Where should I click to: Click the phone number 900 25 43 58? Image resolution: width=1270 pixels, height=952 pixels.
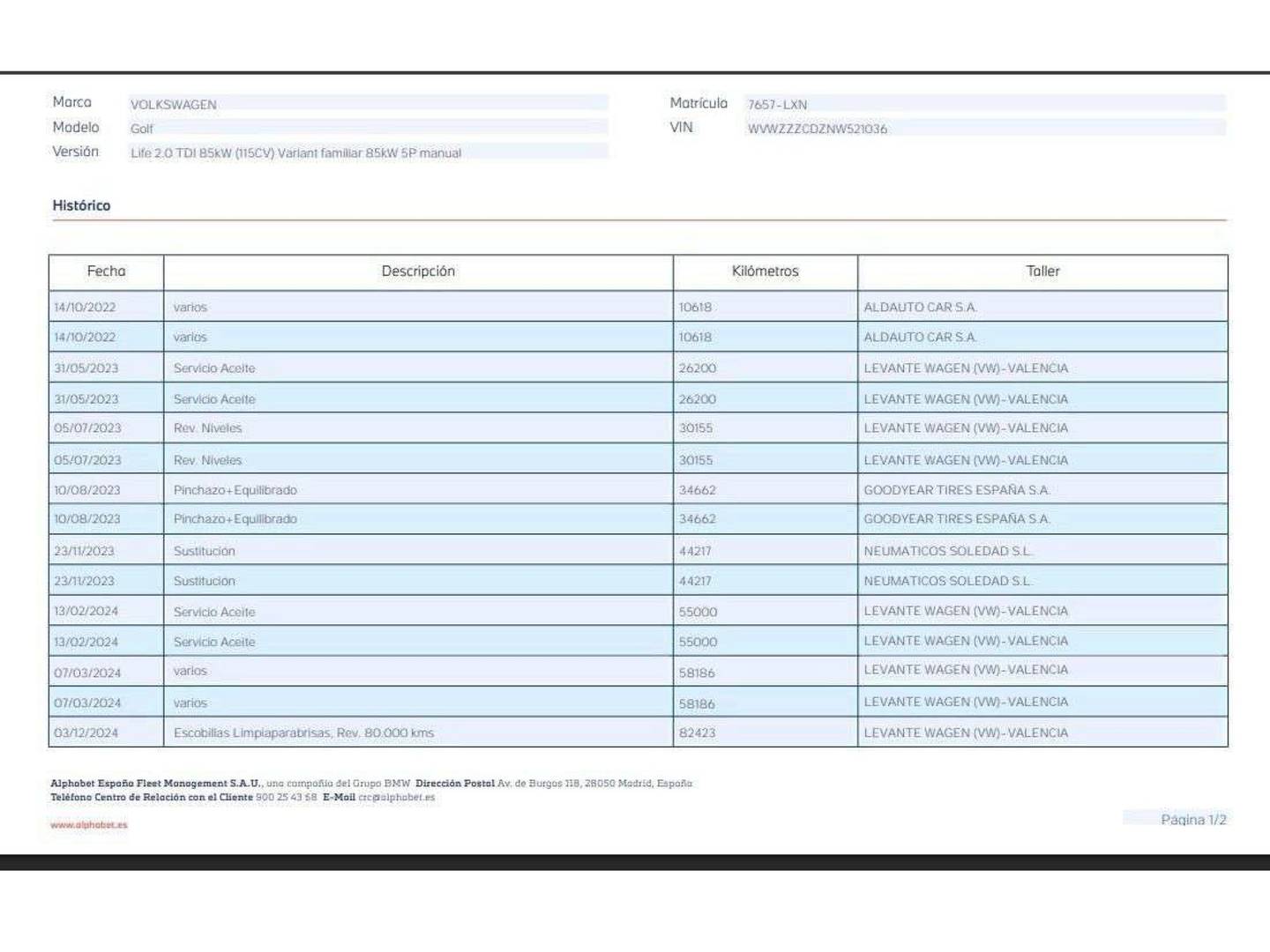point(287,798)
